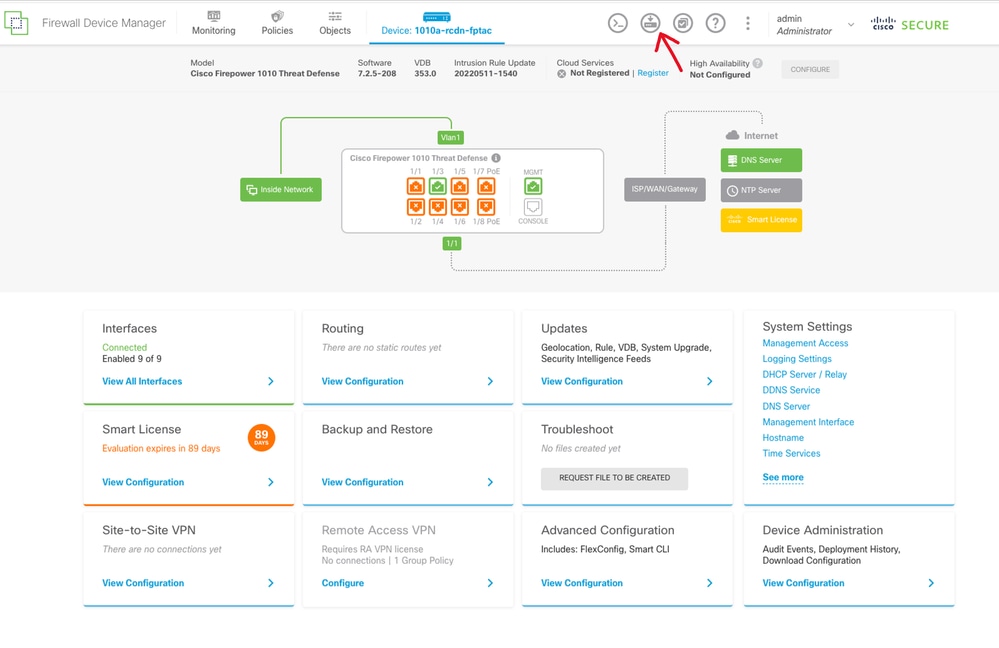Open the Objects tab
Image resolution: width=999 pixels, height=648 pixels.
335,23
